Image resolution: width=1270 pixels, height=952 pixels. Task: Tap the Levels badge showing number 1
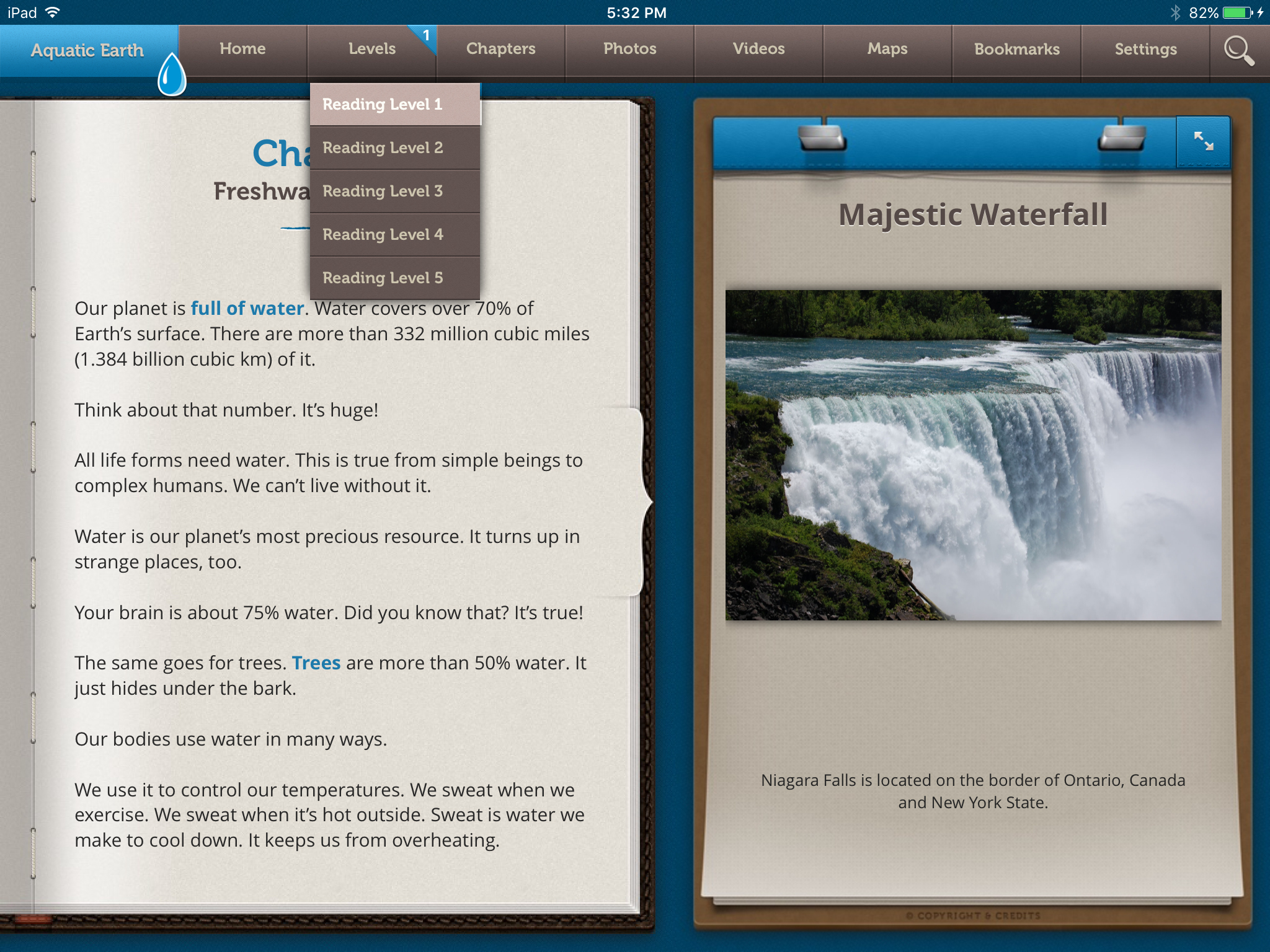pyautogui.click(x=425, y=36)
